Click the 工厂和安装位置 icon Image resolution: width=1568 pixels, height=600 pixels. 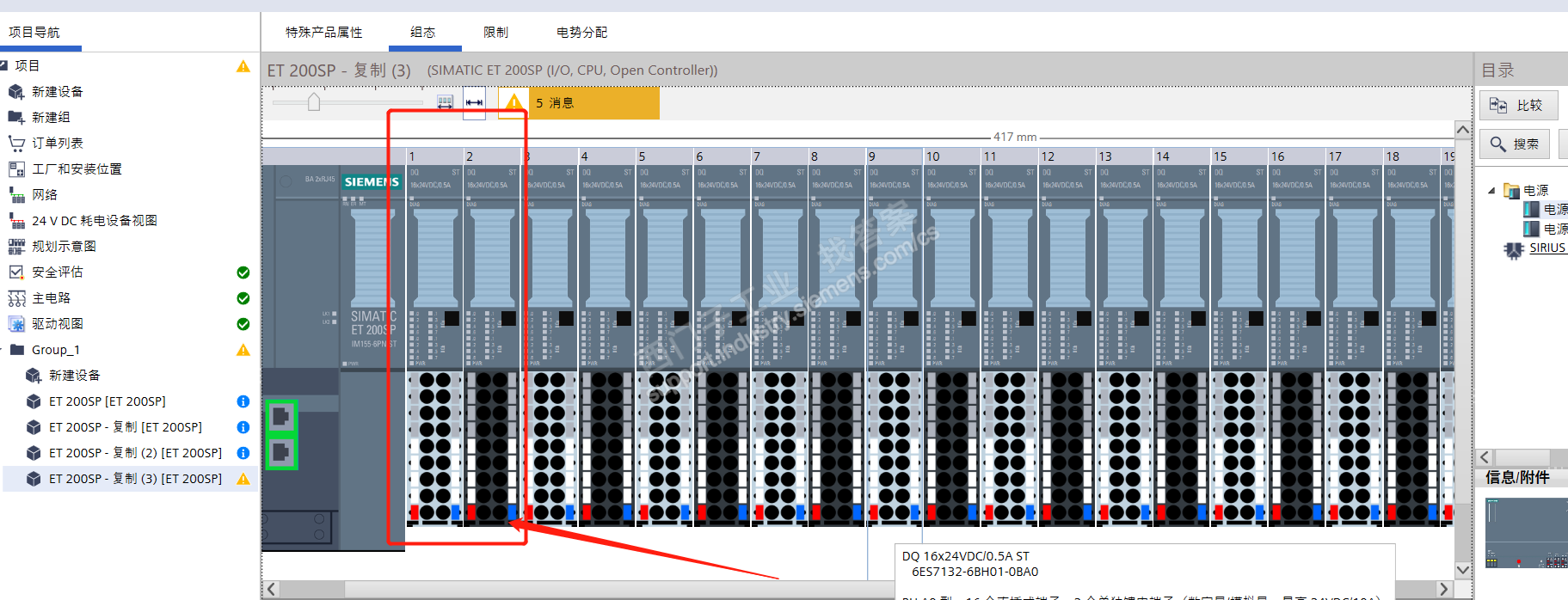pos(16,169)
